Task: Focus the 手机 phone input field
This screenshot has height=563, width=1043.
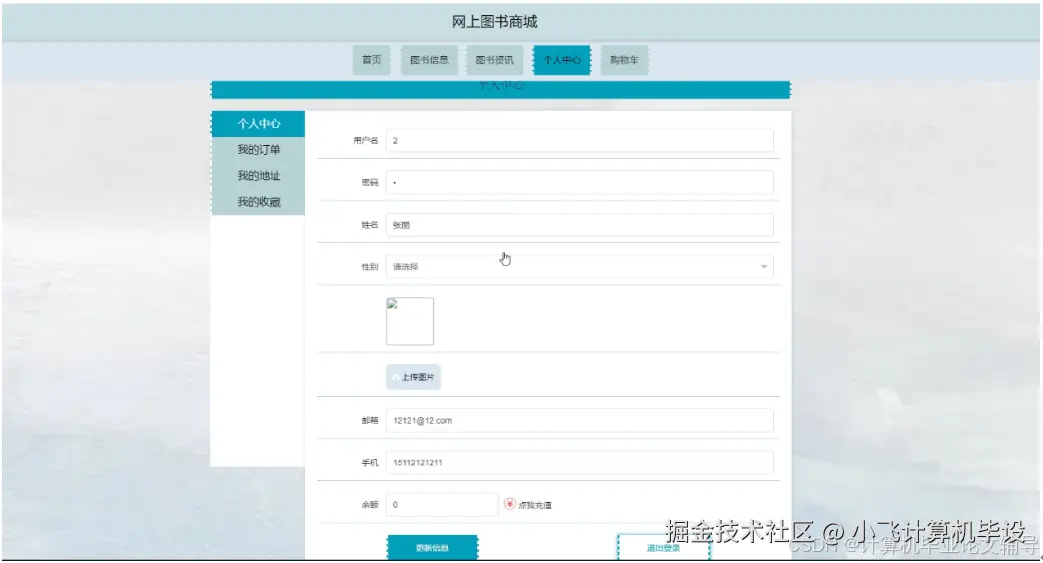Action: 579,463
